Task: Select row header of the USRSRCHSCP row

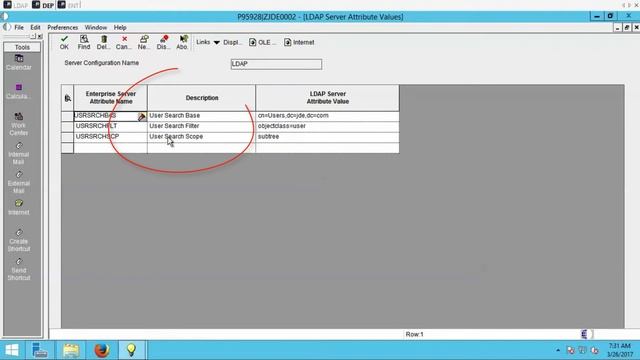Action: [x=67, y=137]
